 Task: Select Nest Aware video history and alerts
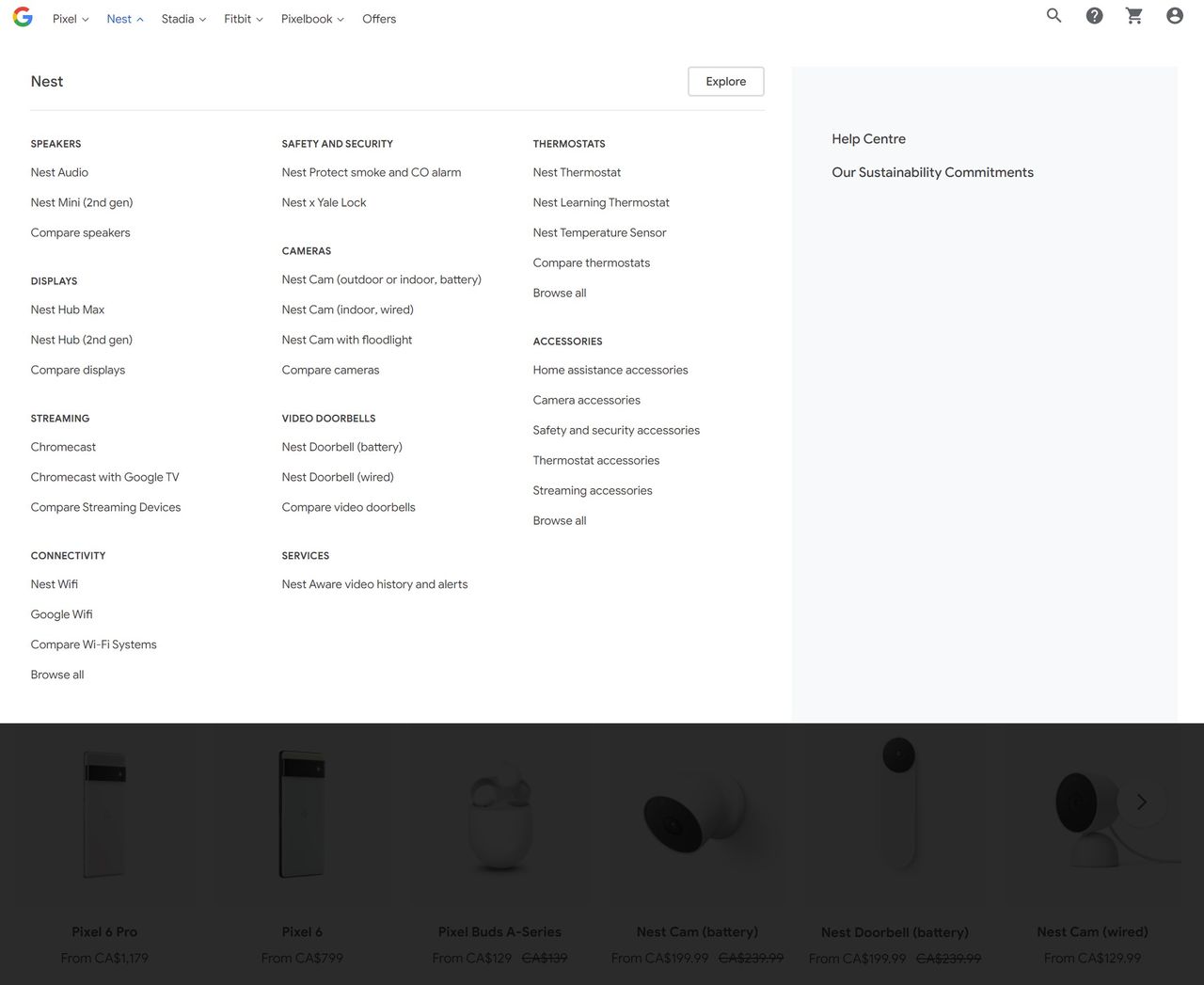pos(374,584)
